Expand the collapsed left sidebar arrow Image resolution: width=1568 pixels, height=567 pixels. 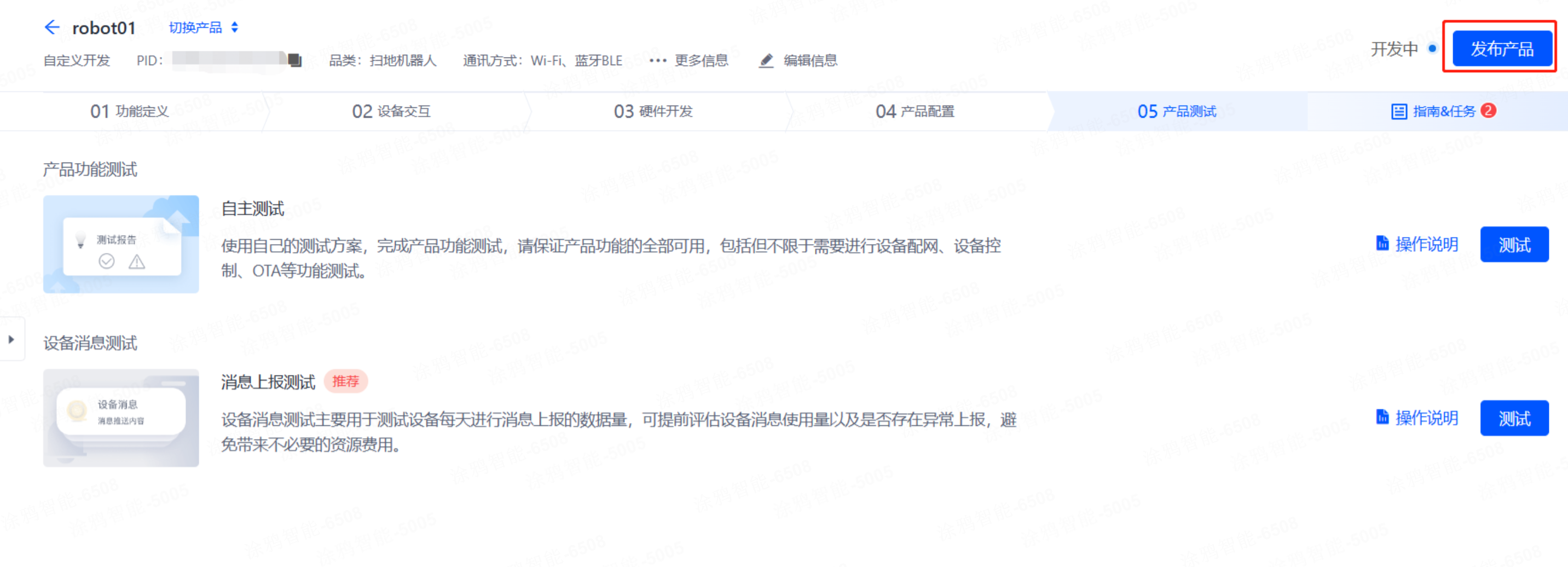11,339
